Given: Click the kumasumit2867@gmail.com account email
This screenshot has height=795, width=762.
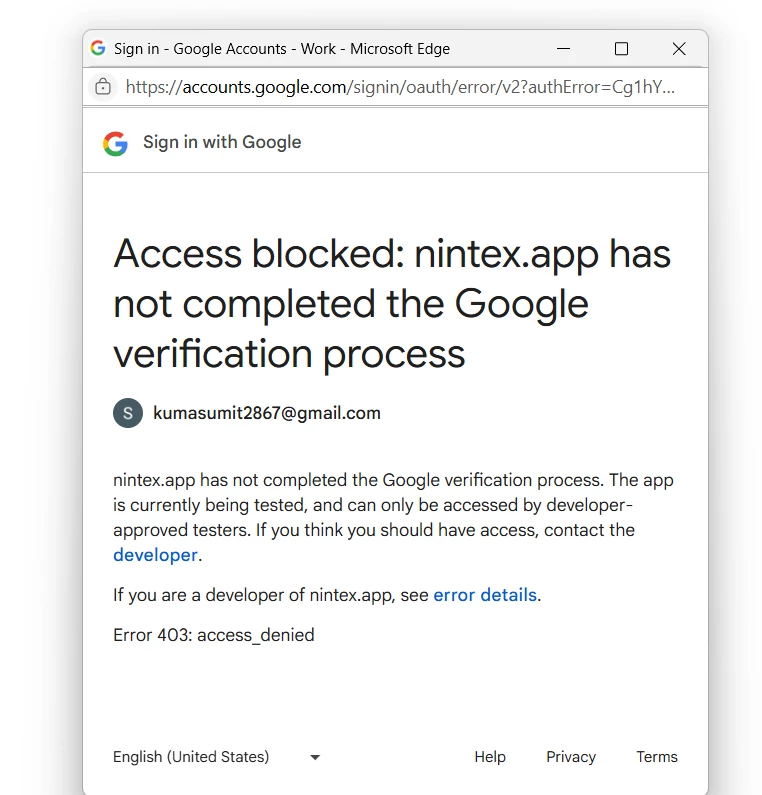Looking at the screenshot, I should click(267, 413).
